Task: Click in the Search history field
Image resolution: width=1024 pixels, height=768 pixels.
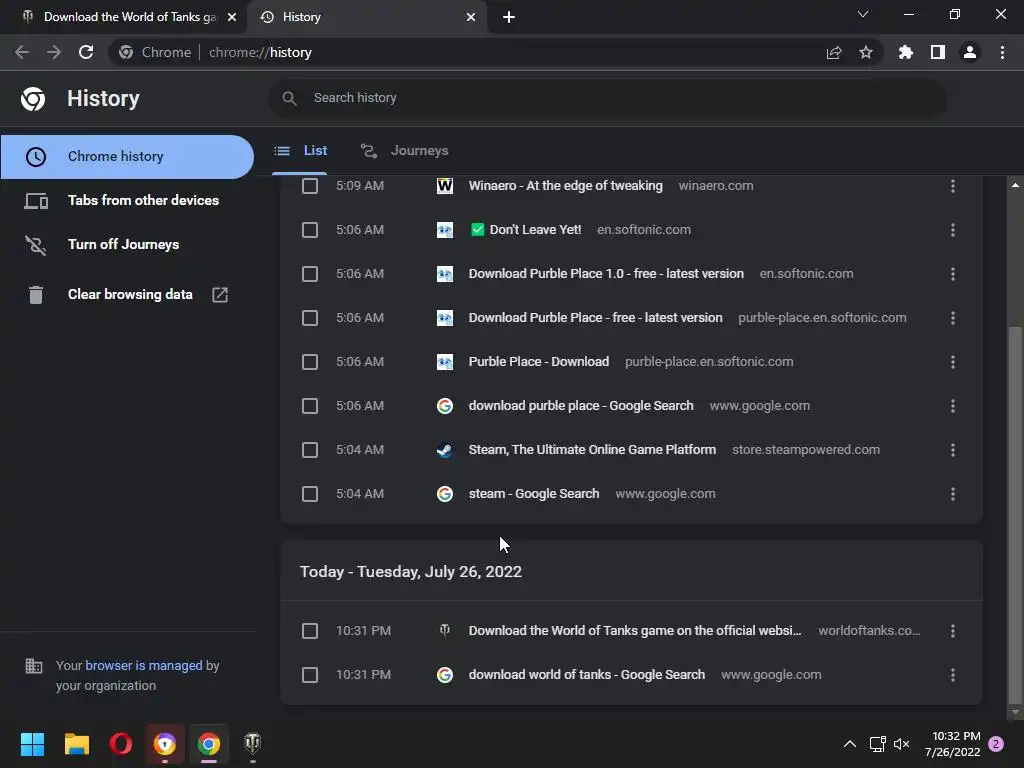Action: click(607, 98)
